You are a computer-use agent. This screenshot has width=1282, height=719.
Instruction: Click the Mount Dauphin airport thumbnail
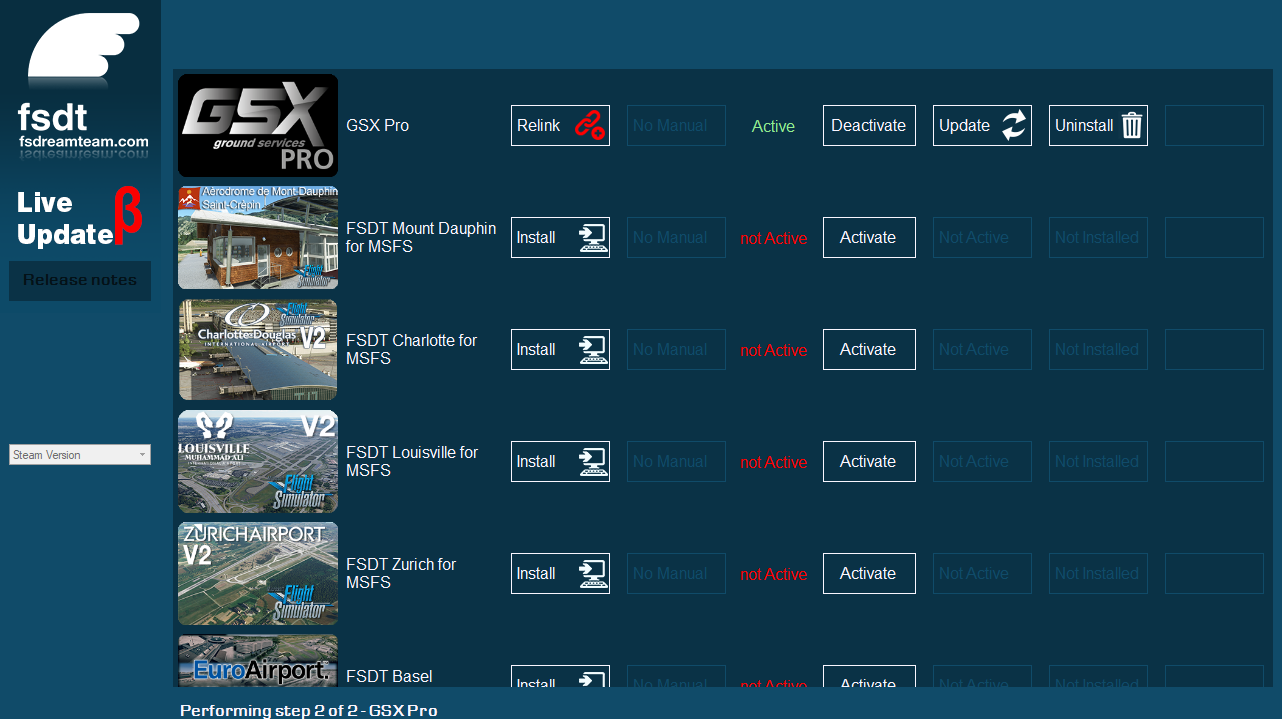tap(258, 238)
